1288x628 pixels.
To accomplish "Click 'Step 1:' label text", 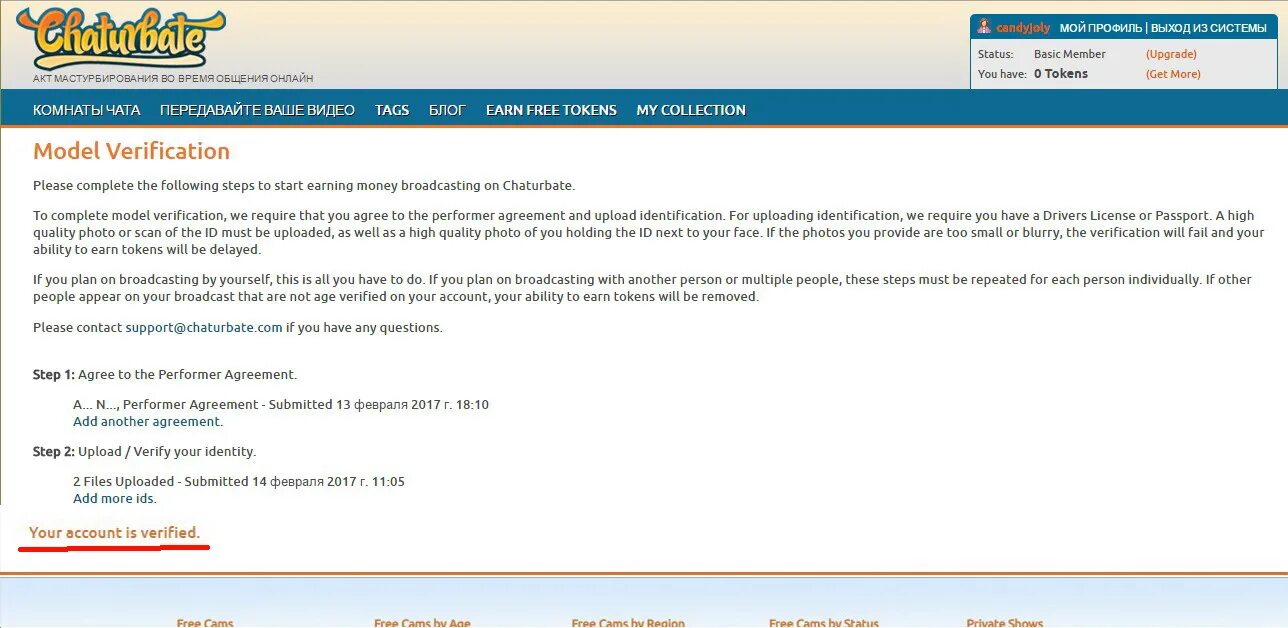I will (54, 375).
